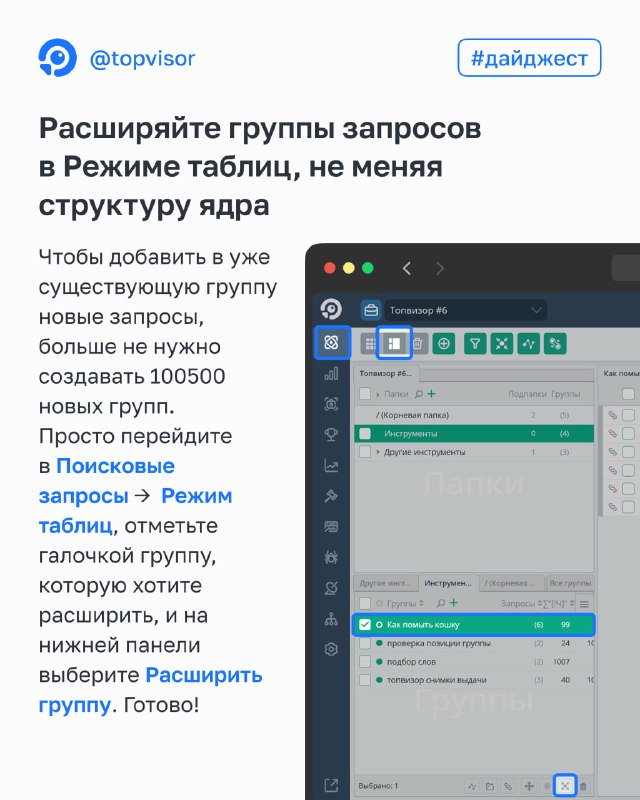The width and height of the screenshot is (640, 800).
Task: Open the positions bar chart sidebar icon
Action: 331,373
